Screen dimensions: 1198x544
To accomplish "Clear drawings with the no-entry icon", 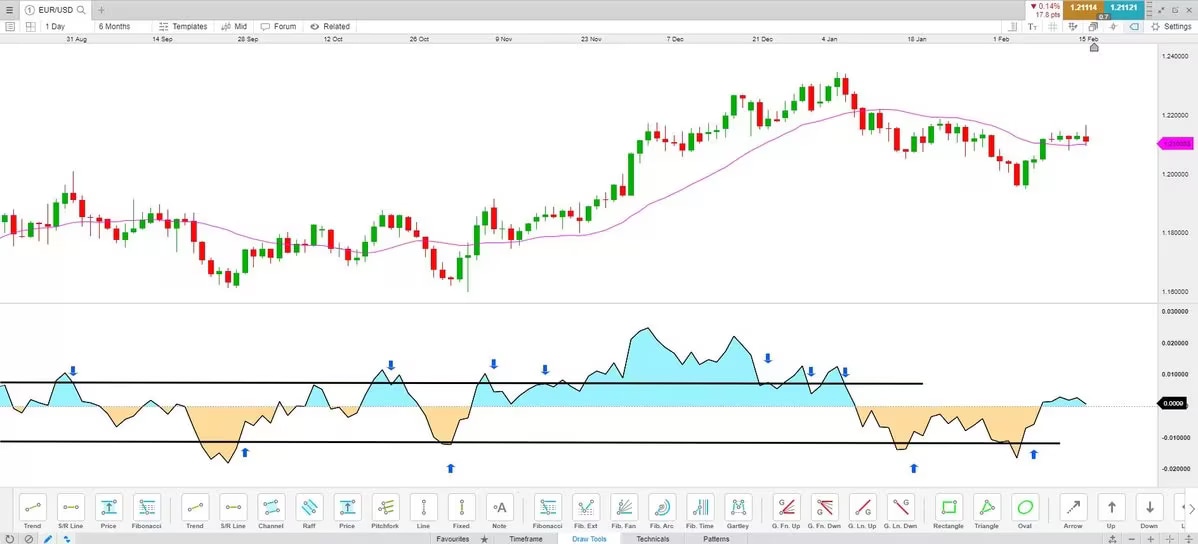I will tap(28, 539).
